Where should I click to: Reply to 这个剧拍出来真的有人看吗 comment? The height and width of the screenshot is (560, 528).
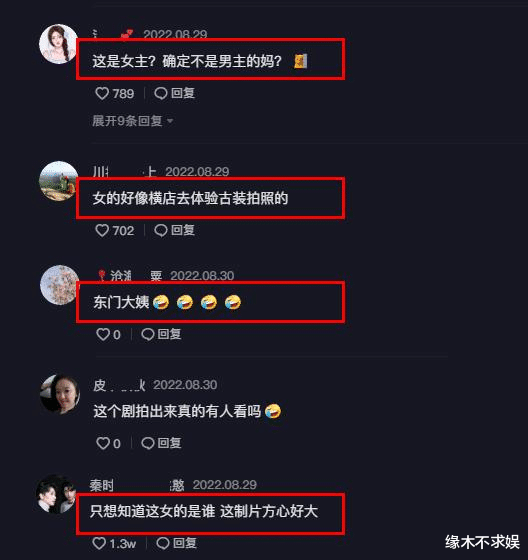161,443
